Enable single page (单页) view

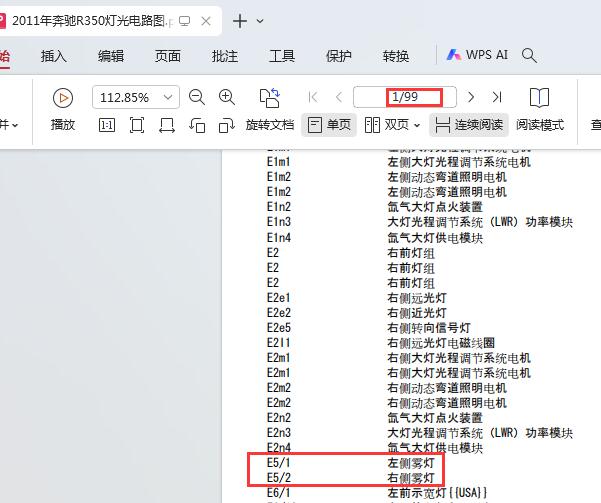tap(329, 125)
